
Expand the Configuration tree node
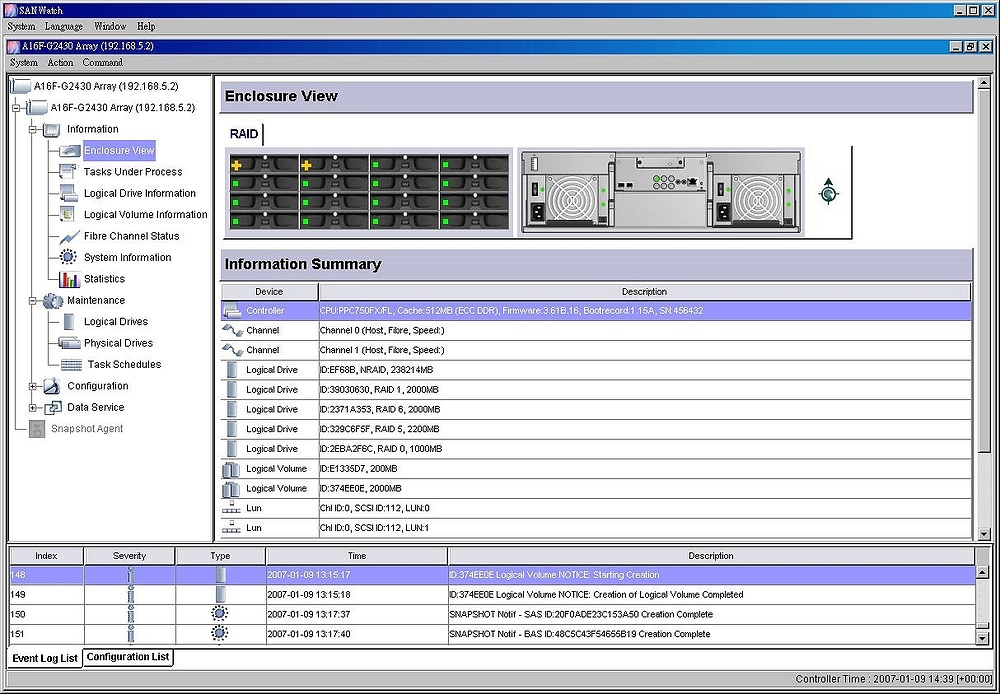(x=32, y=386)
